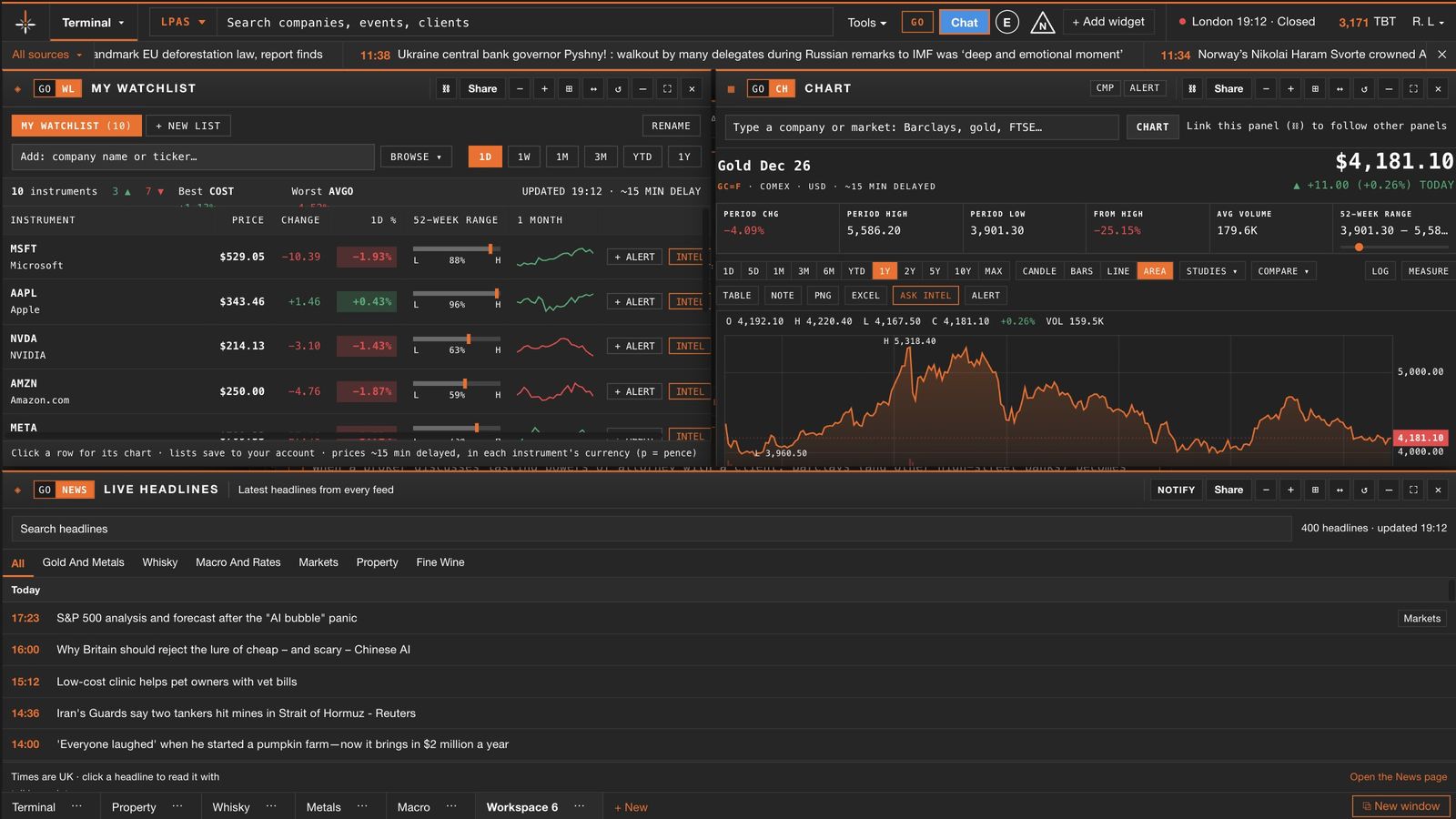
Task: Click the orange diamond icon beside My Watchlist title
Action: point(17,89)
